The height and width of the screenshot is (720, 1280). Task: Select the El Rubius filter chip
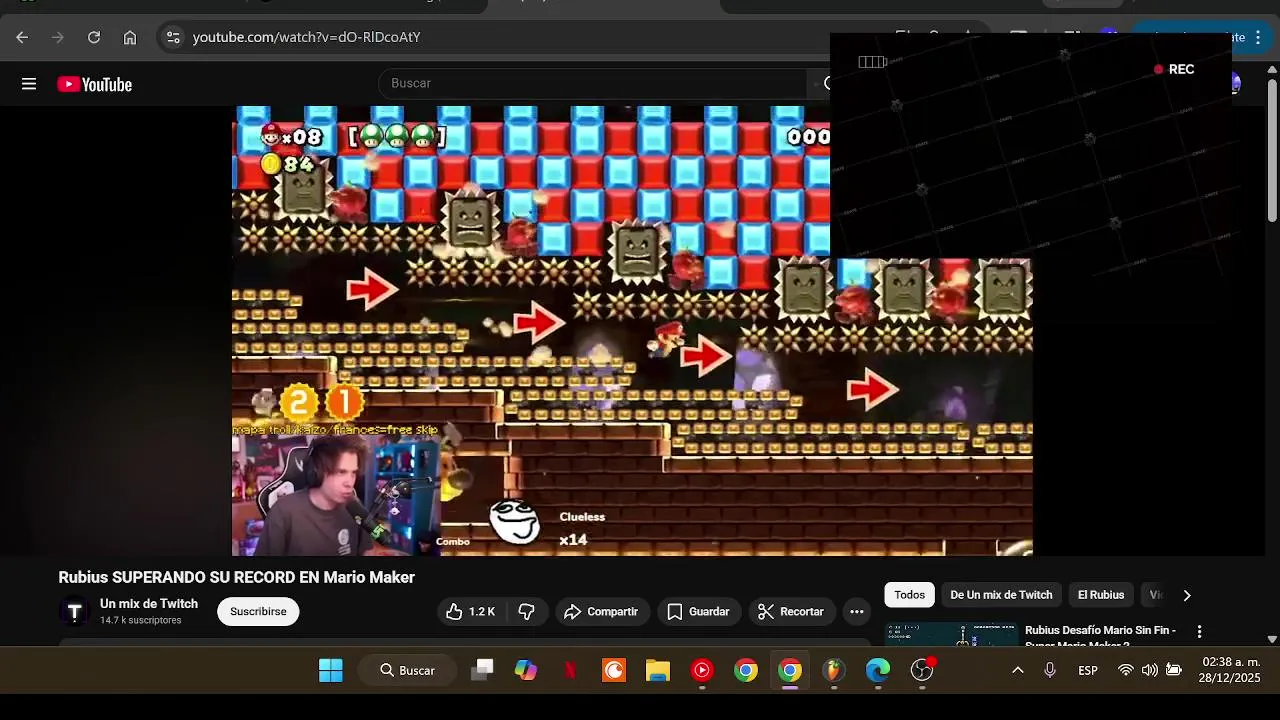1101,595
